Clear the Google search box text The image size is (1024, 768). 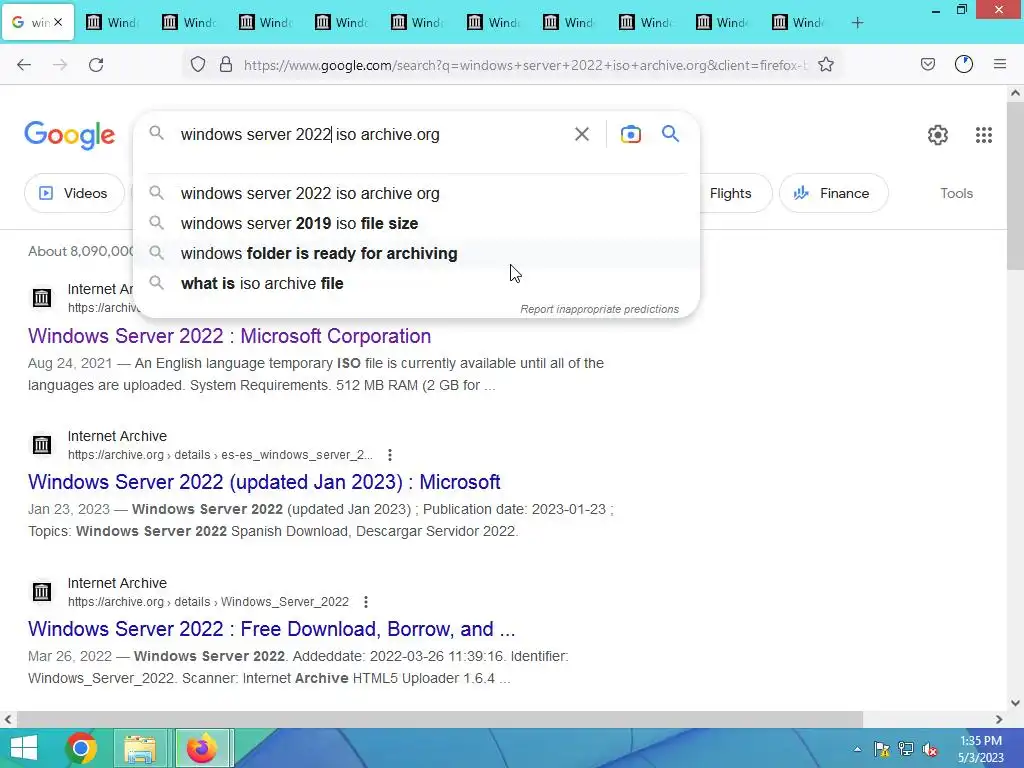582,135
